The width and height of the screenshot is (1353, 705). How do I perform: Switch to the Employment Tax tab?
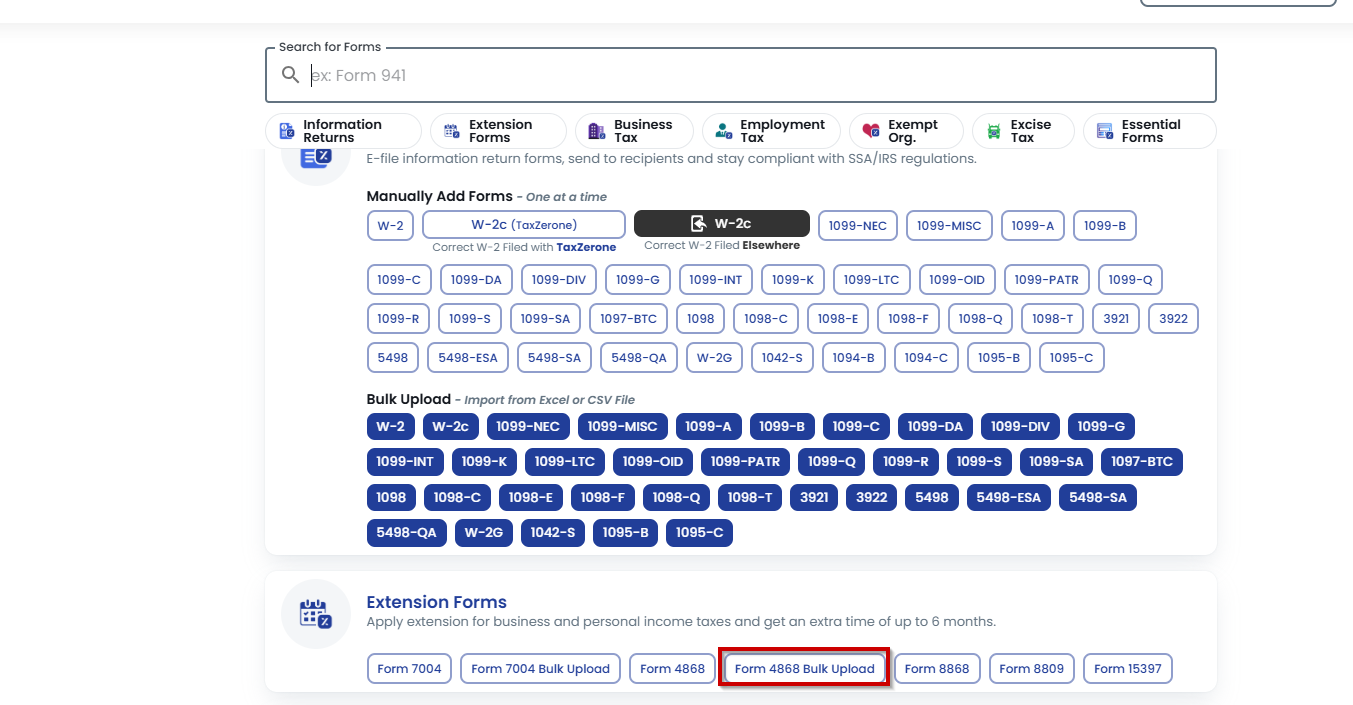pyautogui.click(x=771, y=131)
